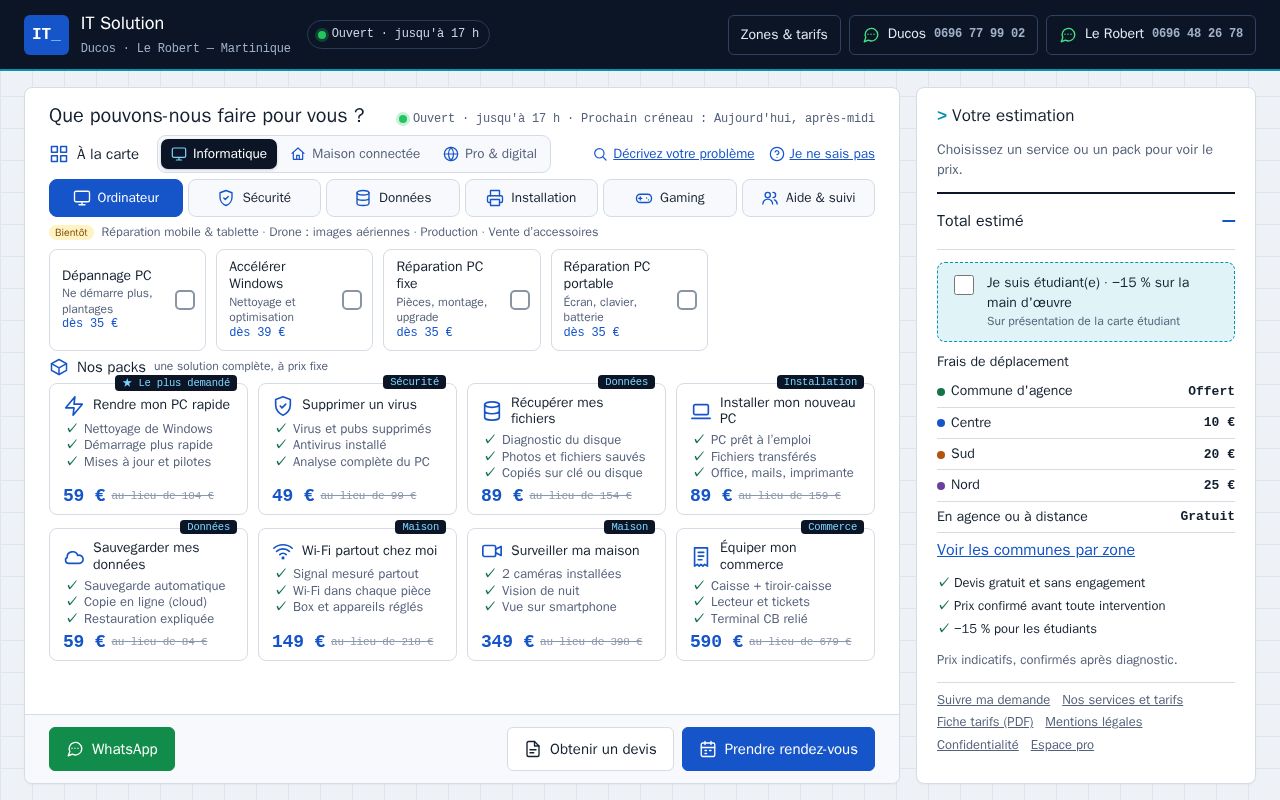Open the Mentions légales link
The width and height of the screenshot is (1280, 800).
pyautogui.click(x=1093, y=722)
